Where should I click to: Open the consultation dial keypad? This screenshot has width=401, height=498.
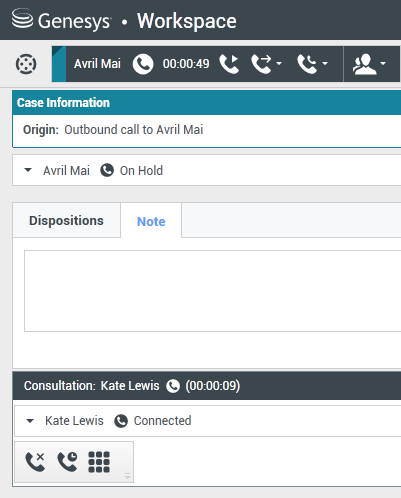tap(99, 462)
